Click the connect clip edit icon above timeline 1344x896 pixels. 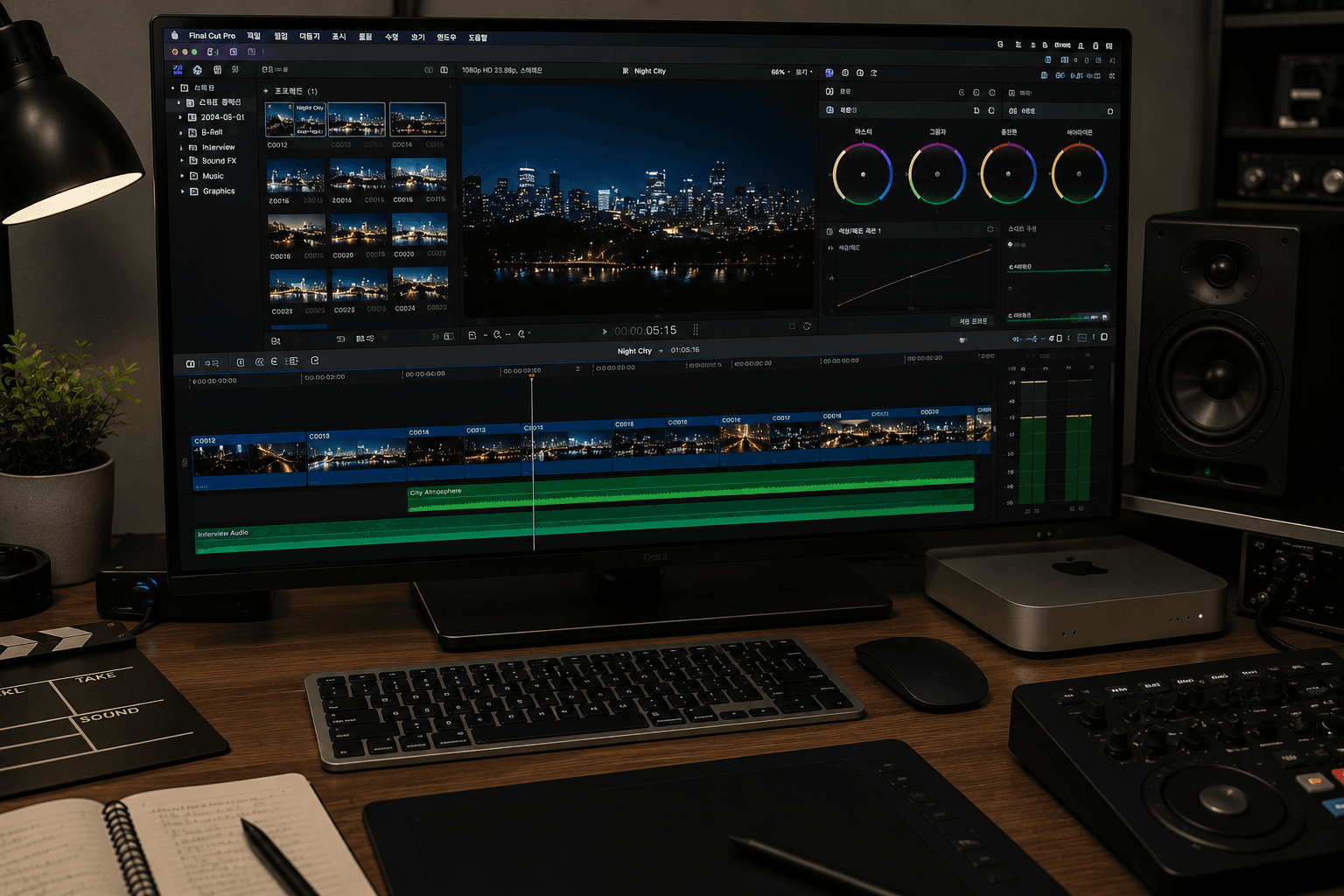[x=241, y=362]
